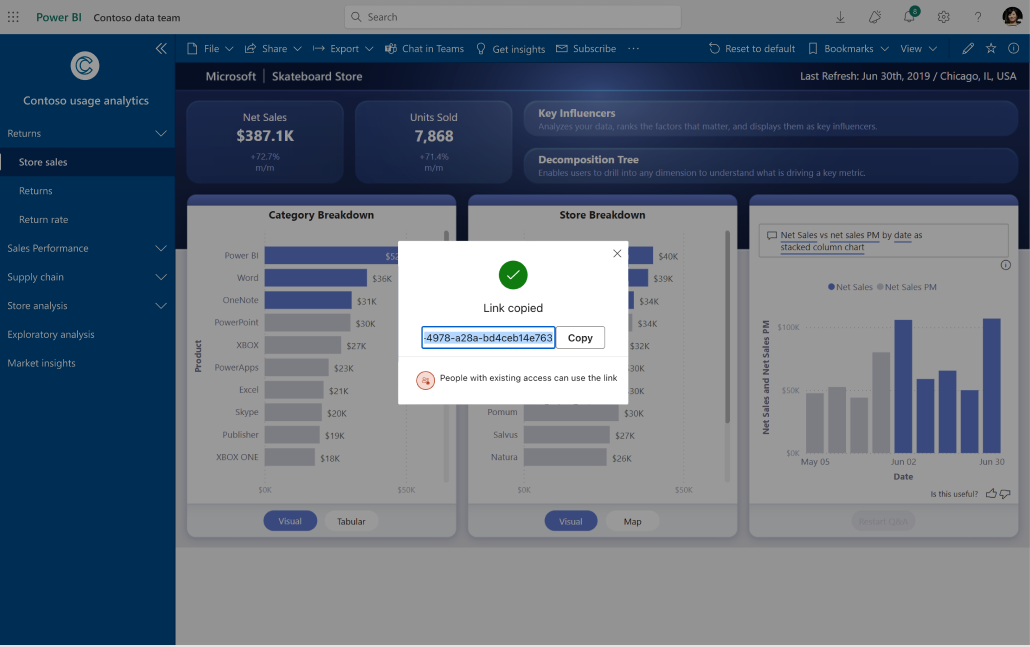The width and height of the screenshot is (1030, 647).
Task: Expand the Sales Performance section
Action: coord(83,247)
